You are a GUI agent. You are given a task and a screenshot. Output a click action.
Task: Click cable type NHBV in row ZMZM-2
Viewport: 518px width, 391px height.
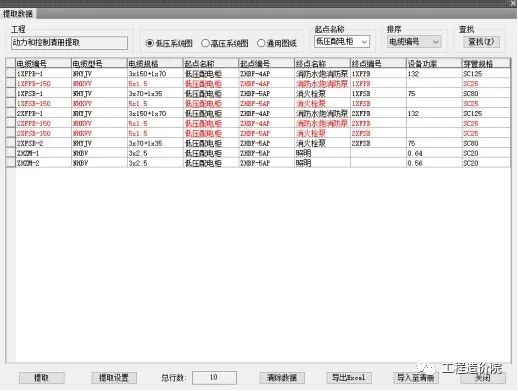[99, 163]
